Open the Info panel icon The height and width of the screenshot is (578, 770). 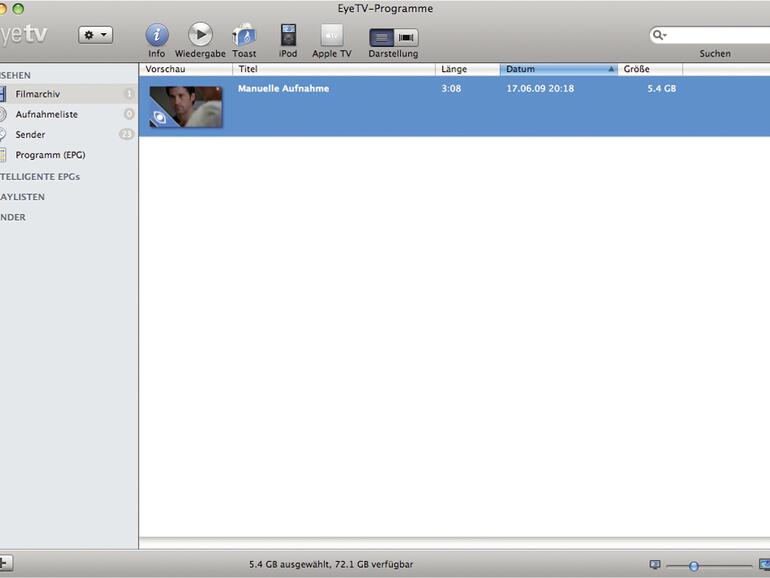pos(157,35)
